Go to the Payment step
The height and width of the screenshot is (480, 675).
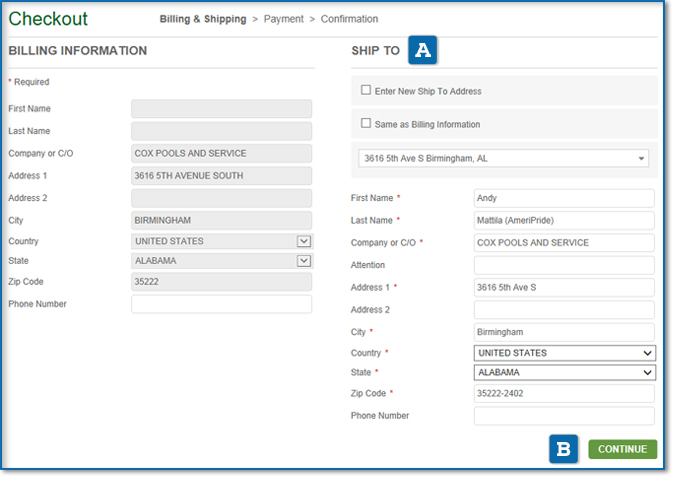tap(284, 19)
